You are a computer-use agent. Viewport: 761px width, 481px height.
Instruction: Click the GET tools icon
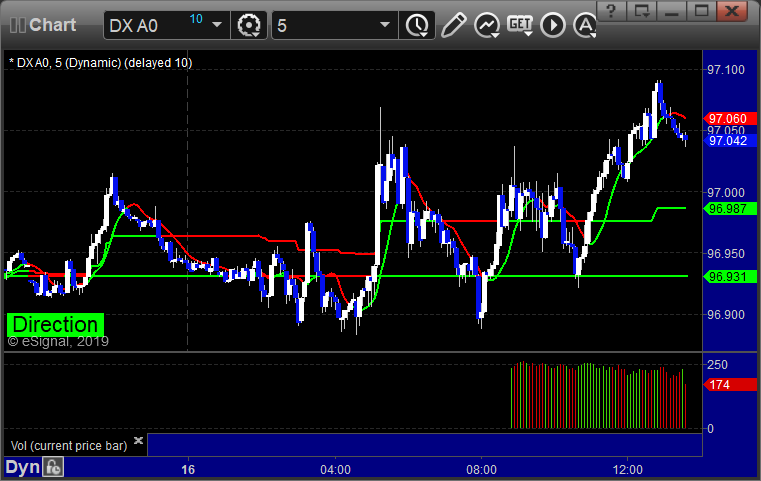click(x=520, y=25)
